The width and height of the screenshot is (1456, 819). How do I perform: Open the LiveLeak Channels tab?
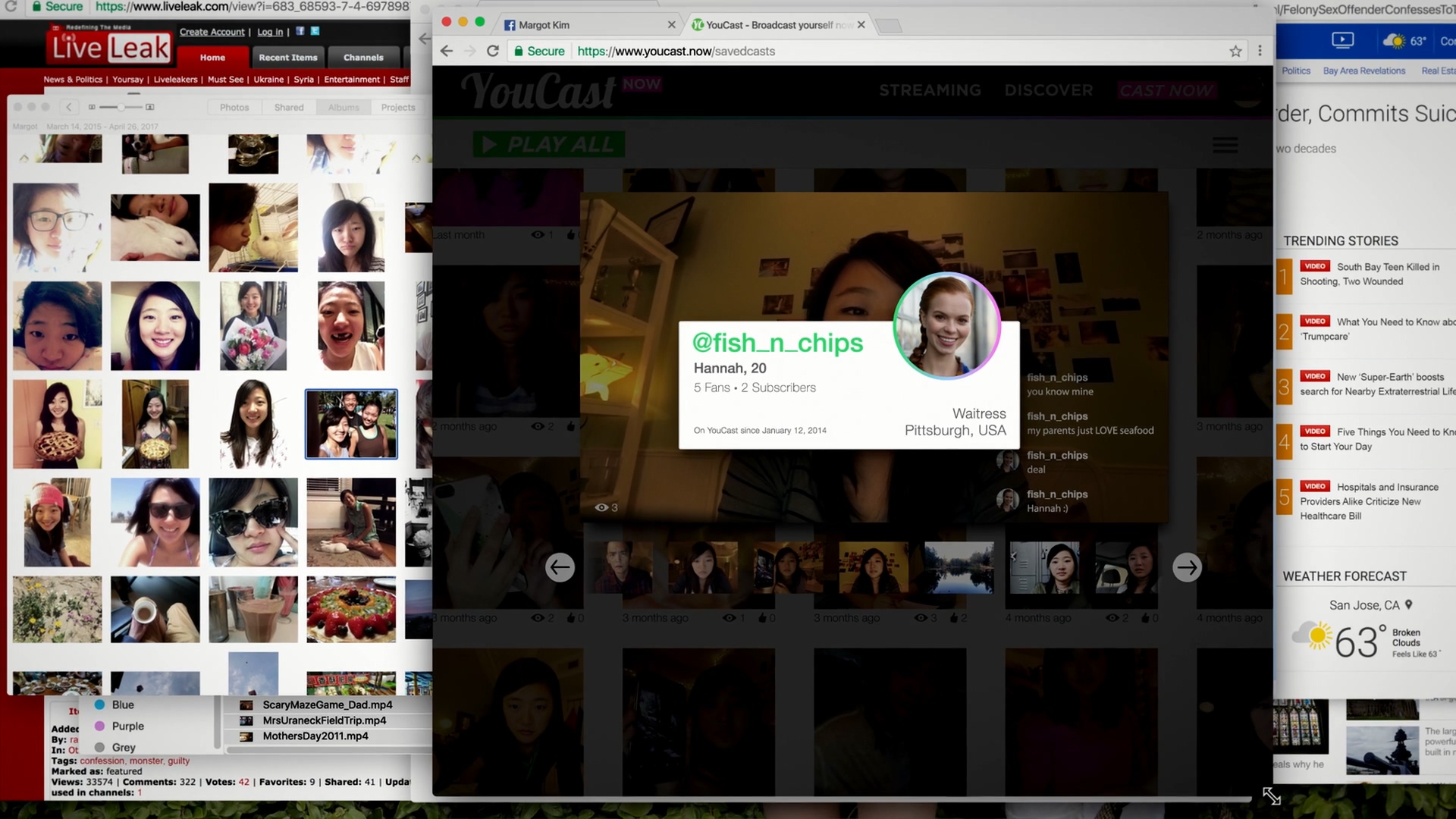point(363,57)
